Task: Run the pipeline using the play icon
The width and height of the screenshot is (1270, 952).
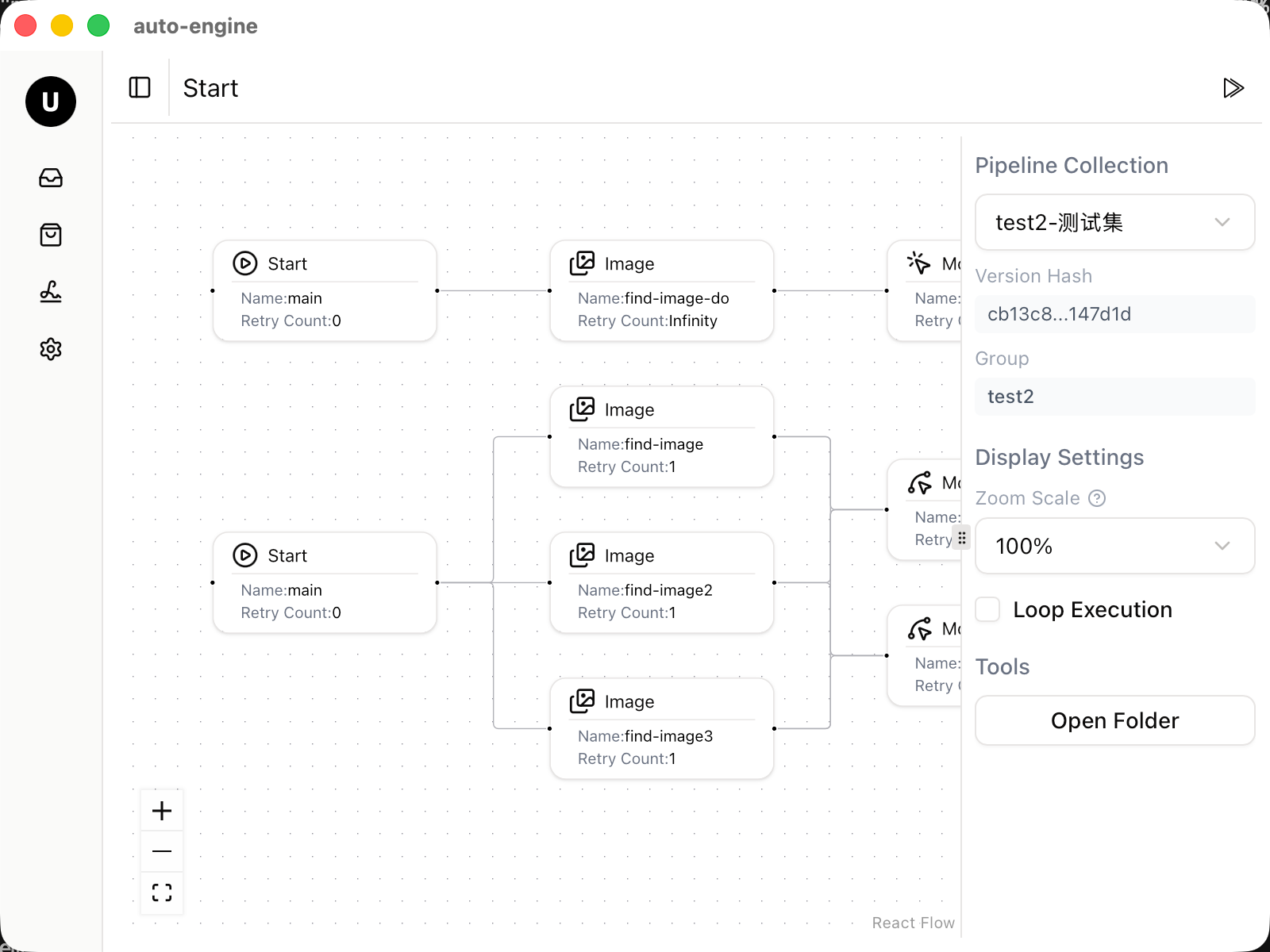Action: pos(1233,88)
